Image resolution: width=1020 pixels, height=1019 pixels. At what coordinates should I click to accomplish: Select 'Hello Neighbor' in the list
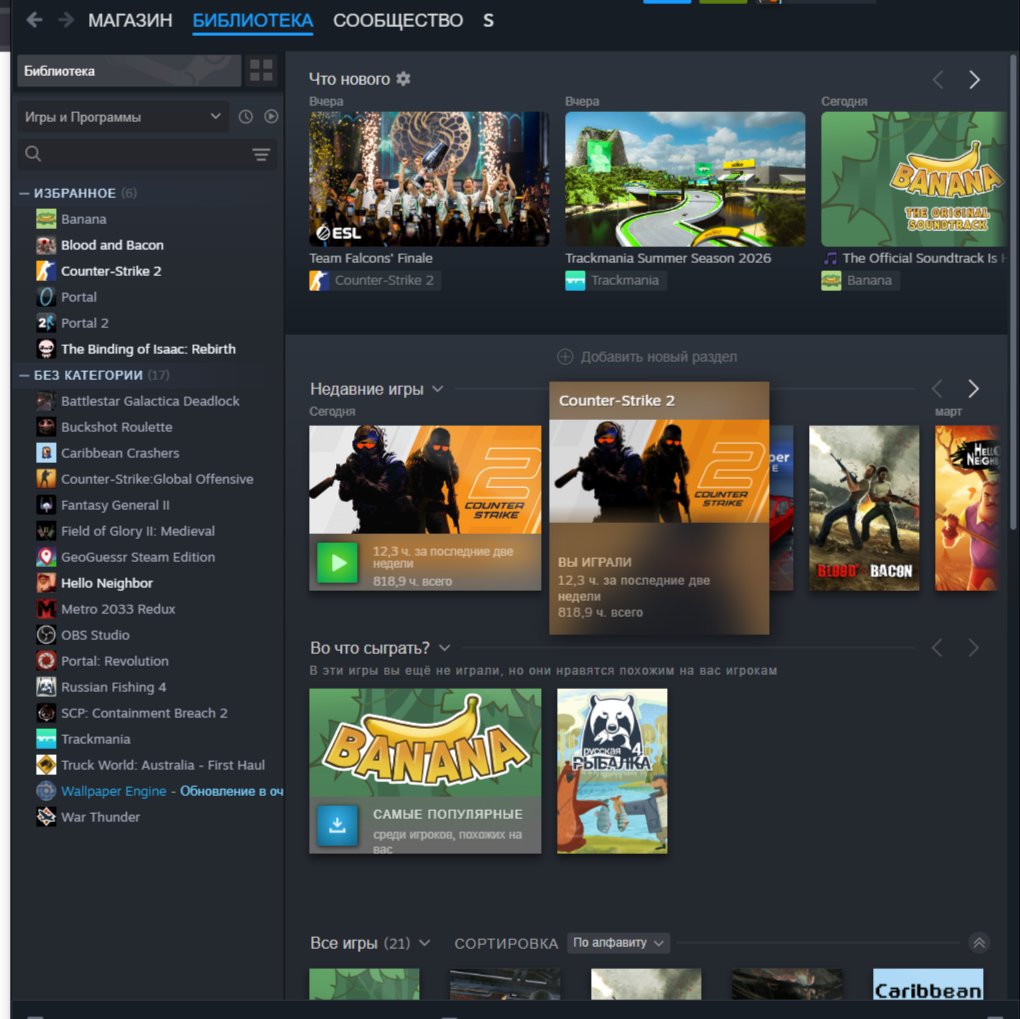[107, 583]
